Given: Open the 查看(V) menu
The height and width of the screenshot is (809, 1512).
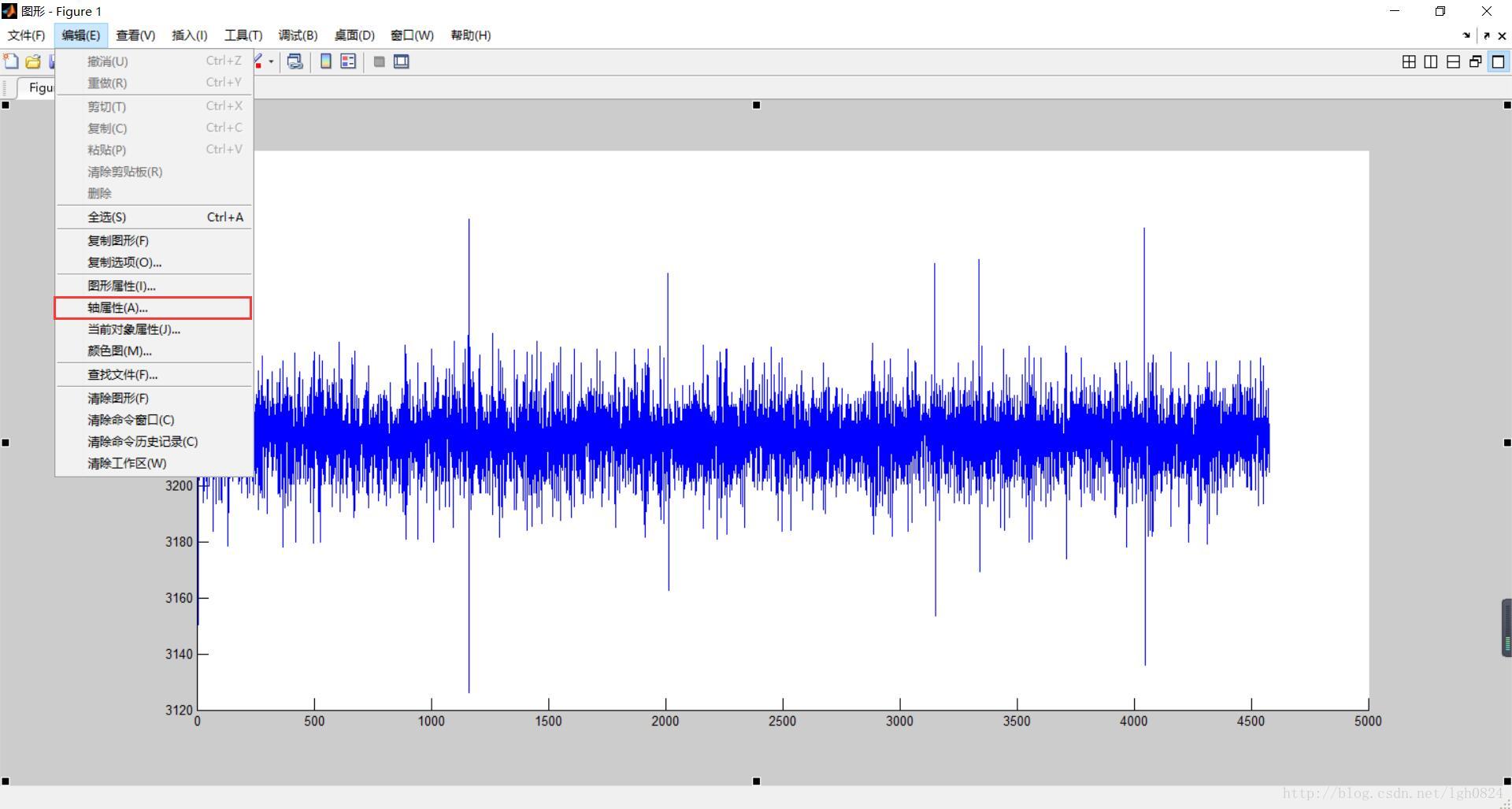Looking at the screenshot, I should coord(135,35).
